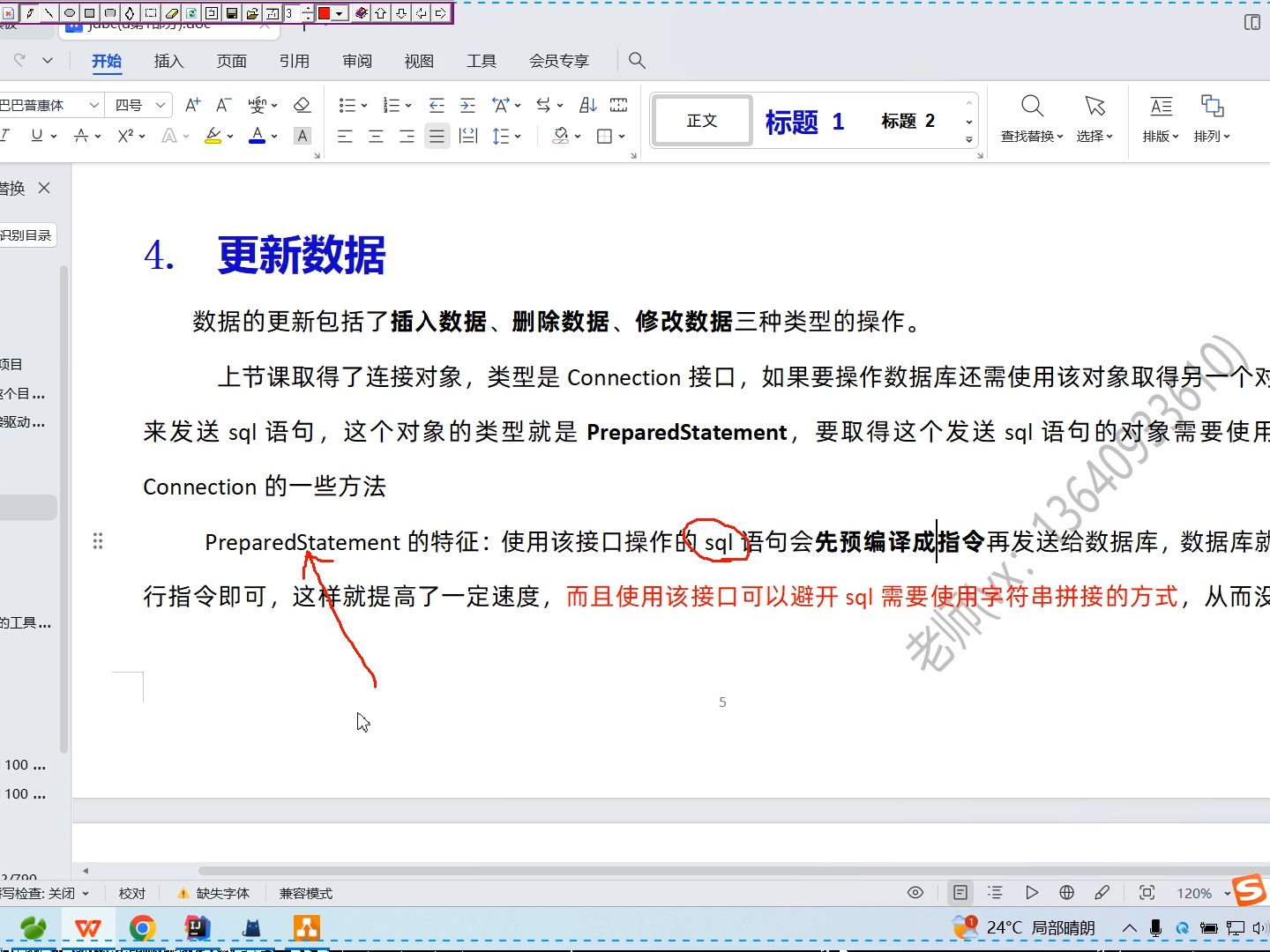Click the 校对 proofing button in status bar
This screenshot has height=952, width=1270.
click(x=132, y=892)
